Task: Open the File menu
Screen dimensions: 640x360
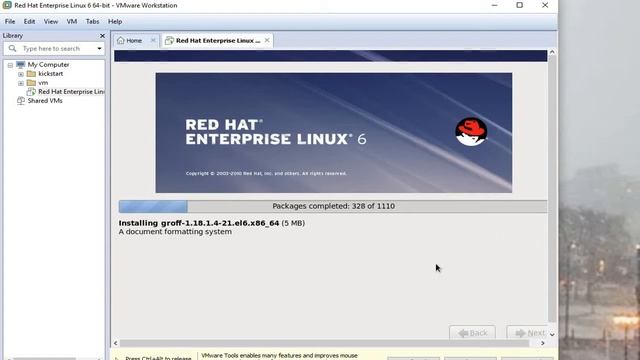Action: (x=10, y=21)
